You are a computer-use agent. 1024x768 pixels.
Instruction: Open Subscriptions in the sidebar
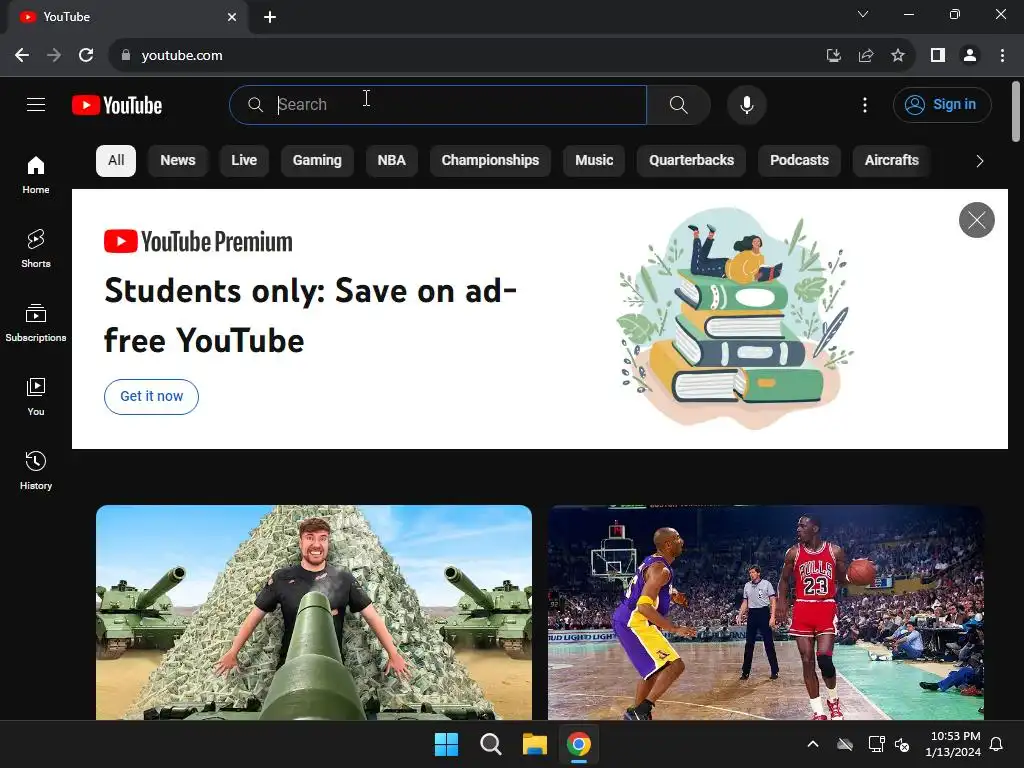36,323
